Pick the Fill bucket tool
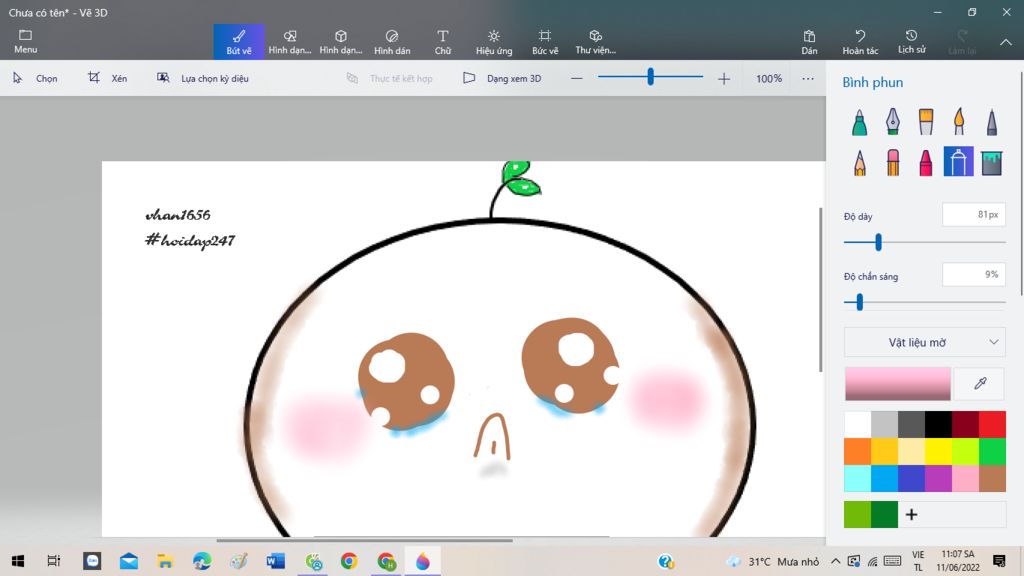Image resolution: width=1024 pixels, height=576 pixels. (992, 162)
